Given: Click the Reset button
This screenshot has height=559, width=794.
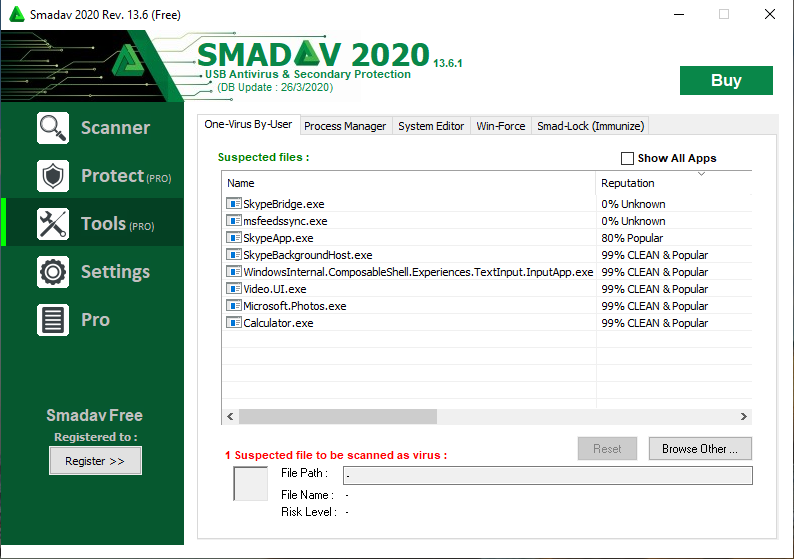Looking at the screenshot, I should (x=607, y=449).
